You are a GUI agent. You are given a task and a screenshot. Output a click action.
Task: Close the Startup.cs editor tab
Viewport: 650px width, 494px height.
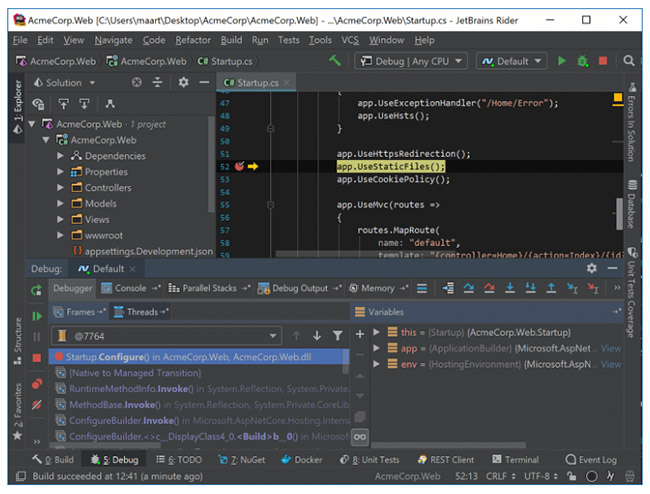[286, 83]
